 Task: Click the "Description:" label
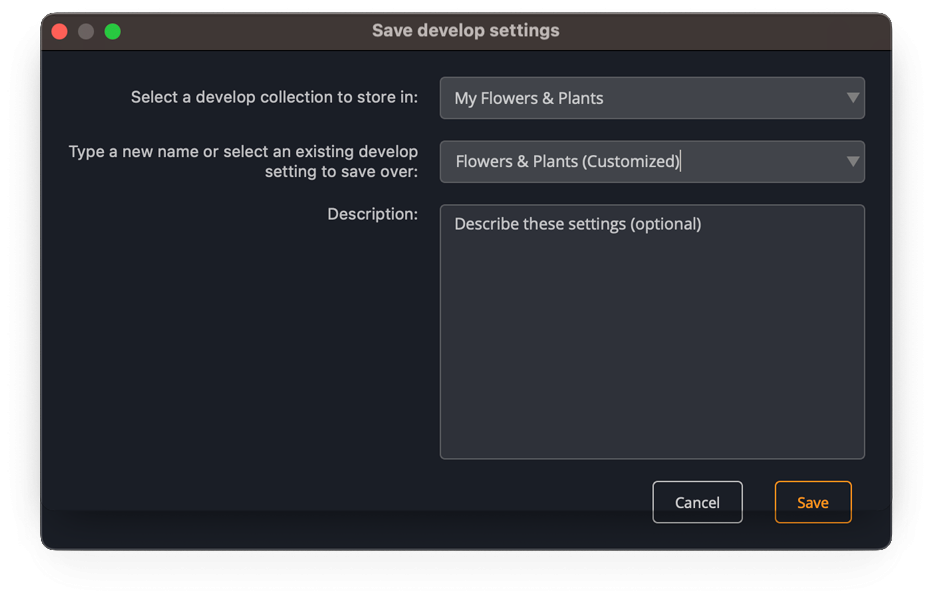click(x=373, y=214)
